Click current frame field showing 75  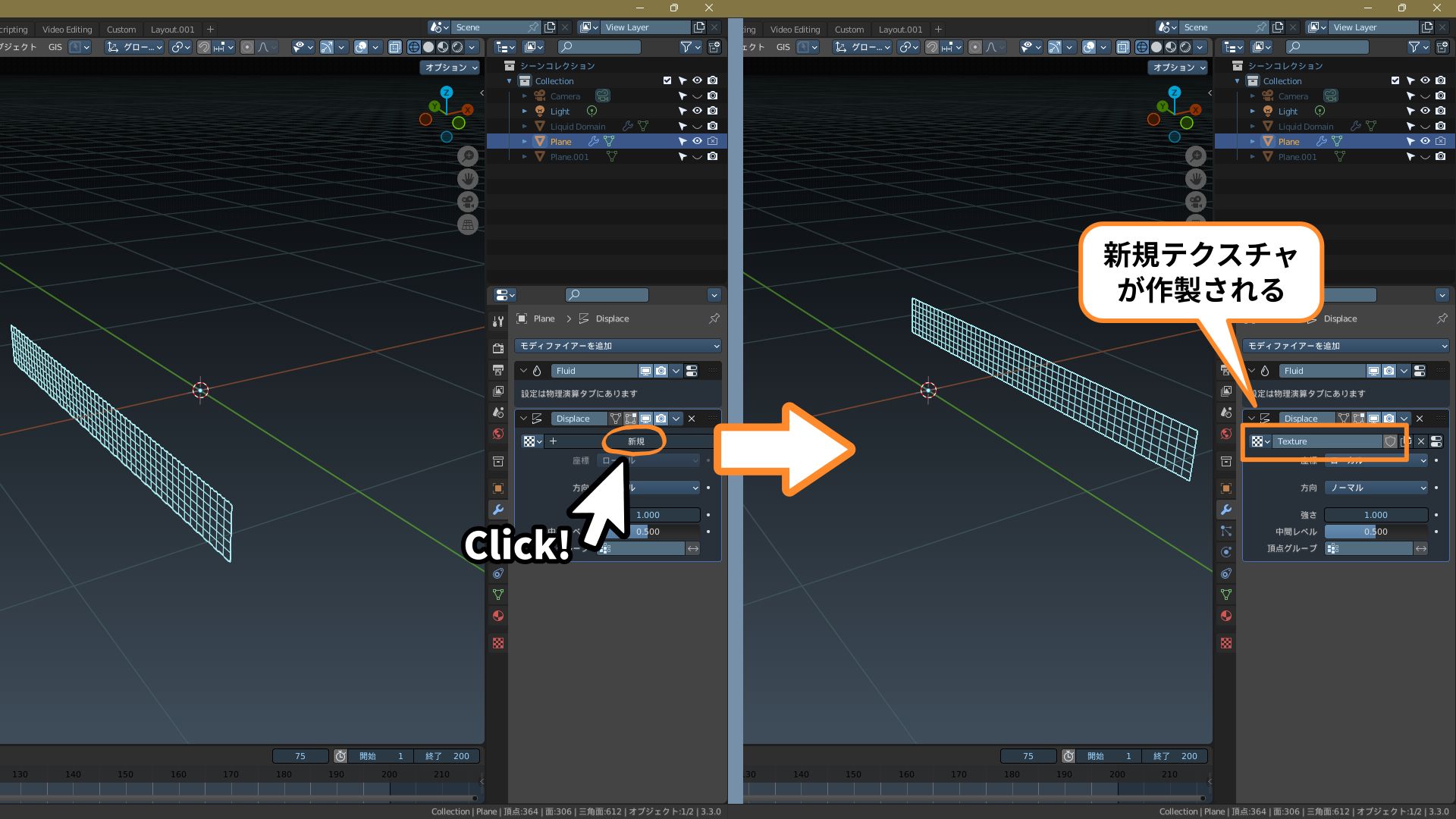[300, 756]
